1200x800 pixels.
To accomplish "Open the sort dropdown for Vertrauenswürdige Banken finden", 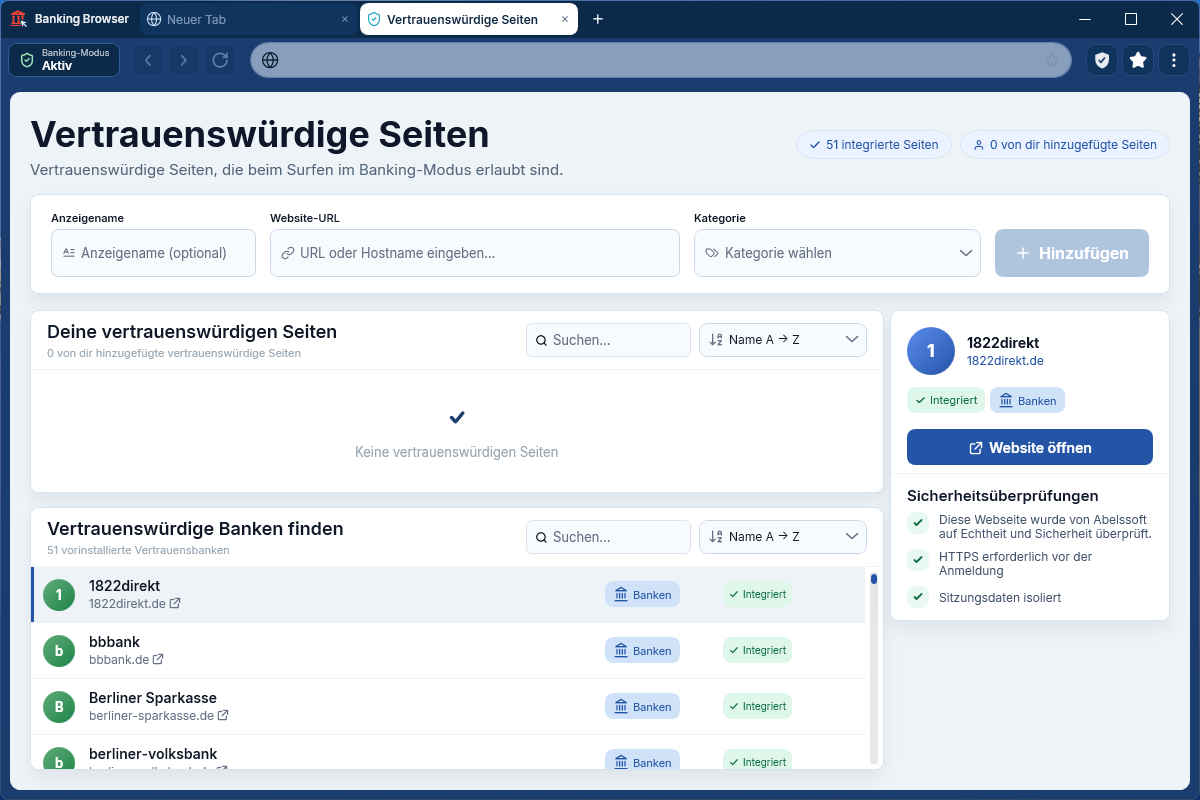I will tap(783, 537).
